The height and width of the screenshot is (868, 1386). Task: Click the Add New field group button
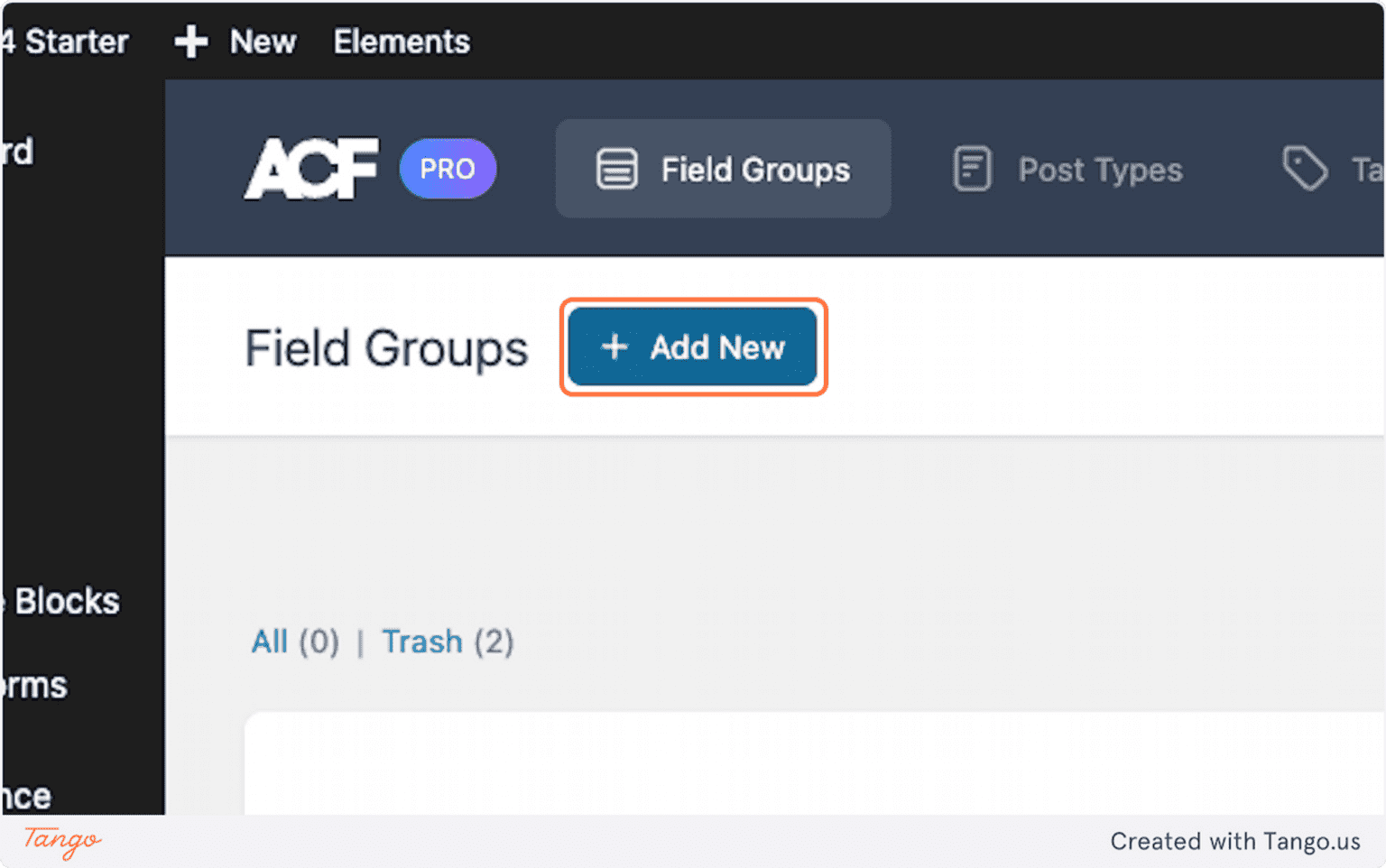[x=693, y=347]
